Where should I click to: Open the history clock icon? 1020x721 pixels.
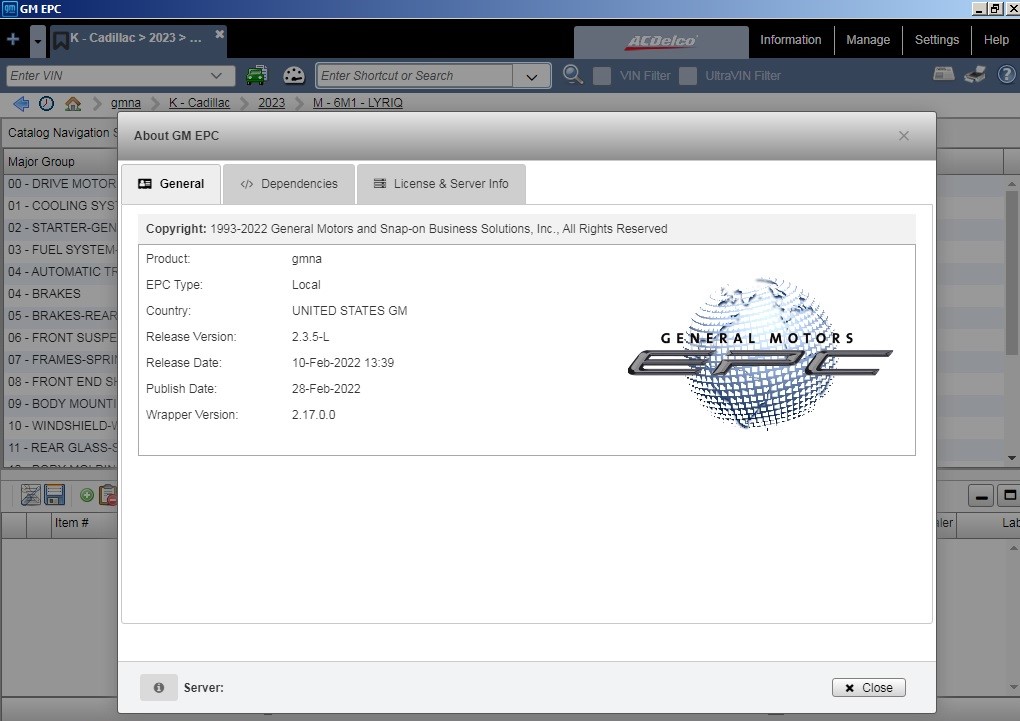(46, 103)
